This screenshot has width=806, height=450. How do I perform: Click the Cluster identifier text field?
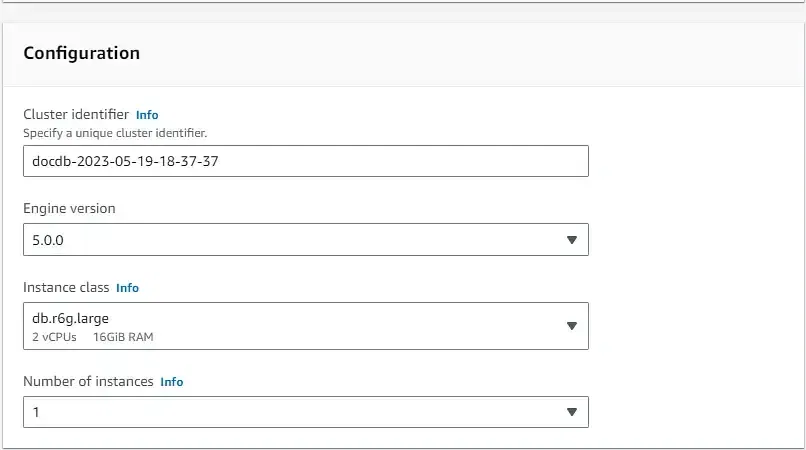click(x=305, y=161)
